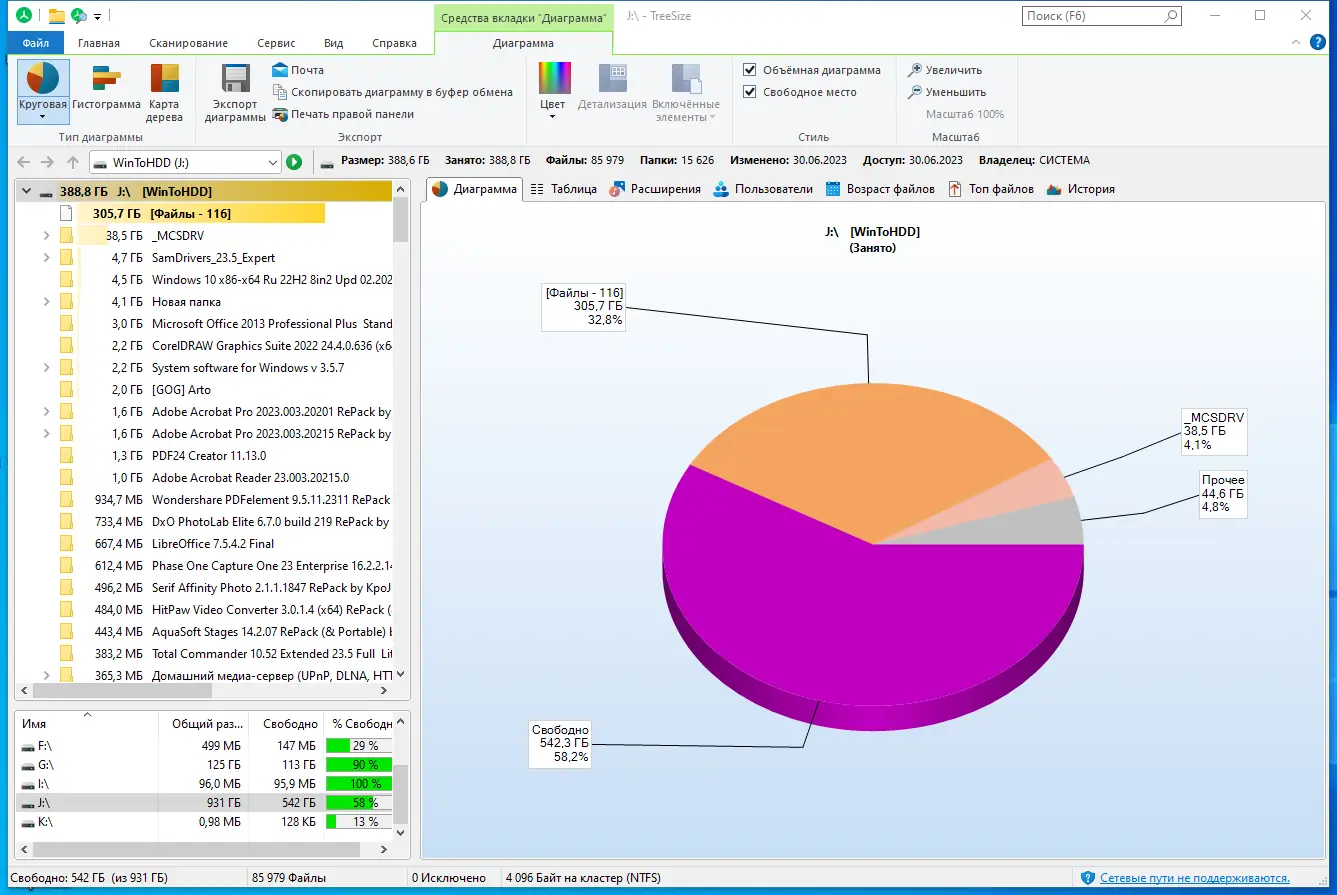Switch to Гистограмма chart type
The height and width of the screenshot is (895, 1337).
click(x=106, y=85)
